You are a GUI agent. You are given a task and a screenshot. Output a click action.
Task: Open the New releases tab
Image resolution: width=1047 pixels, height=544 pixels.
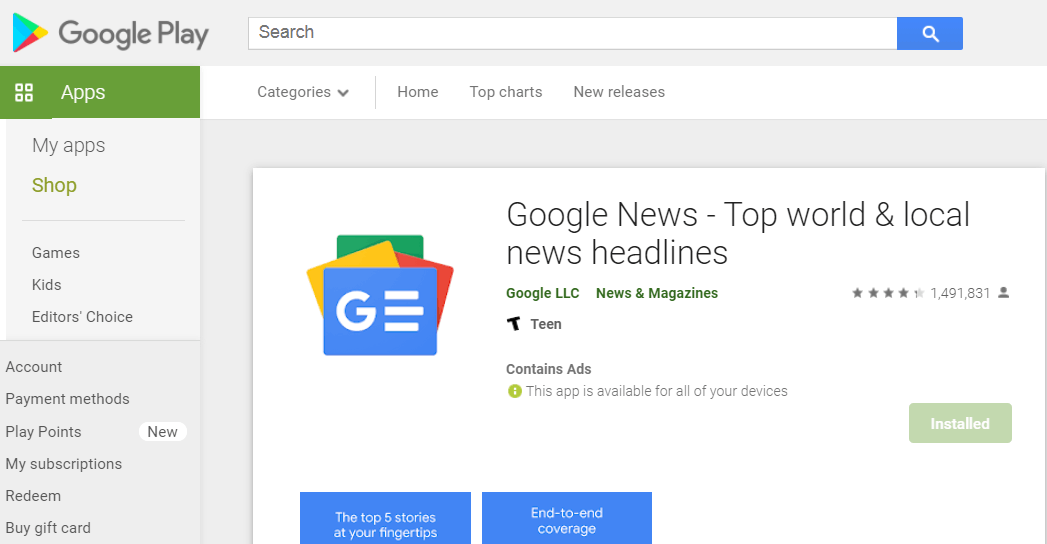point(619,92)
